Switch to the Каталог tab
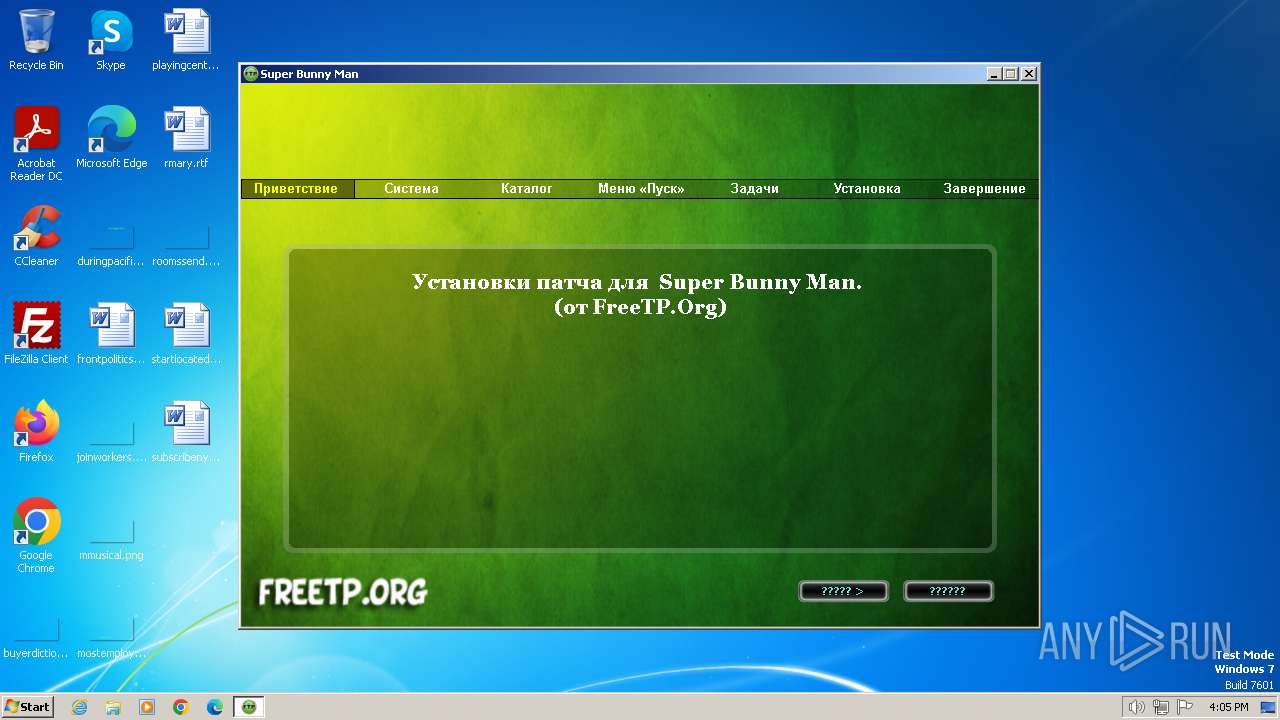Screen dimensions: 1280x720 click(x=526, y=188)
